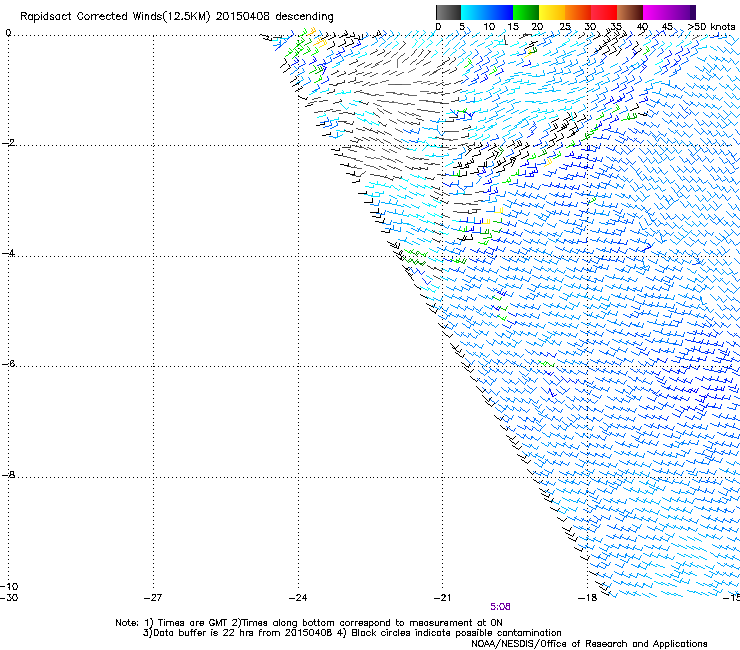
Task: Click the yellow 20-25 knots color band
Action: tap(552, 12)
